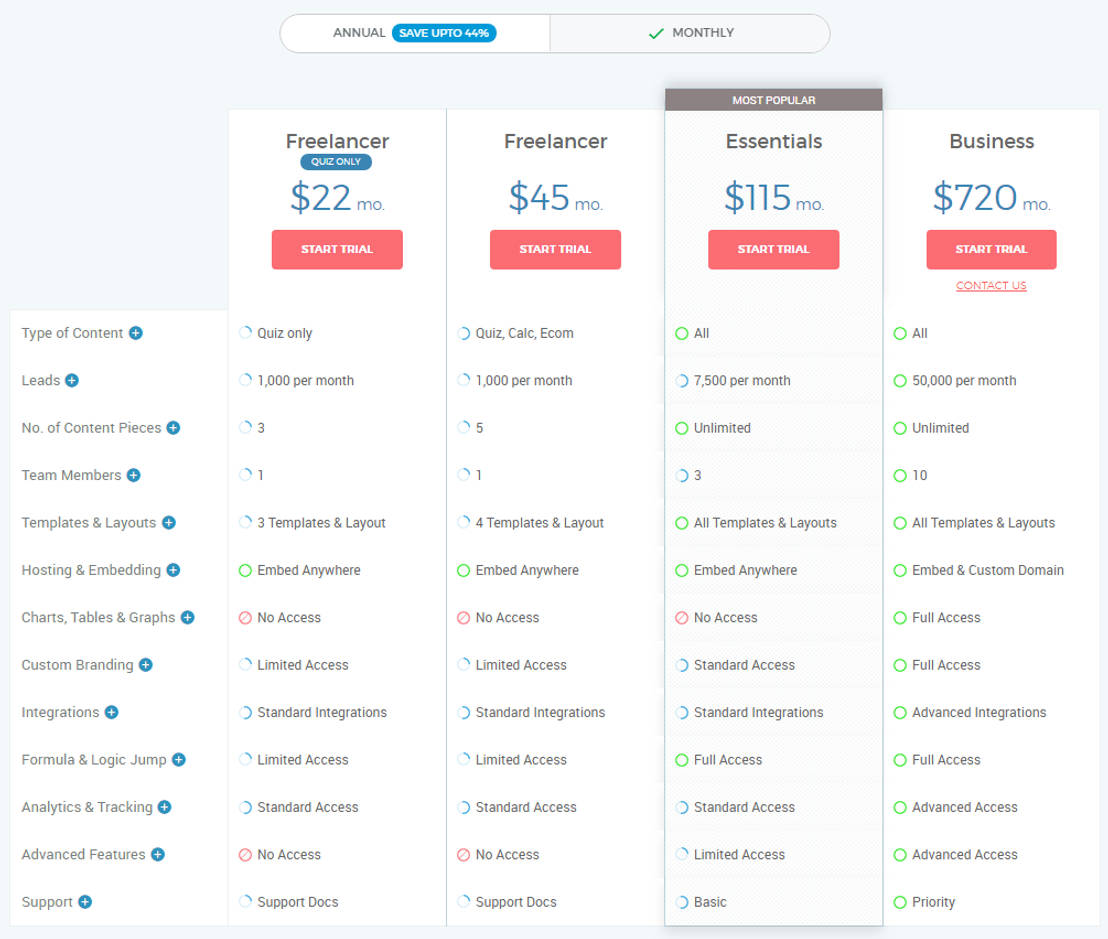Click the info plus icon for Team Members

(133, 475)
